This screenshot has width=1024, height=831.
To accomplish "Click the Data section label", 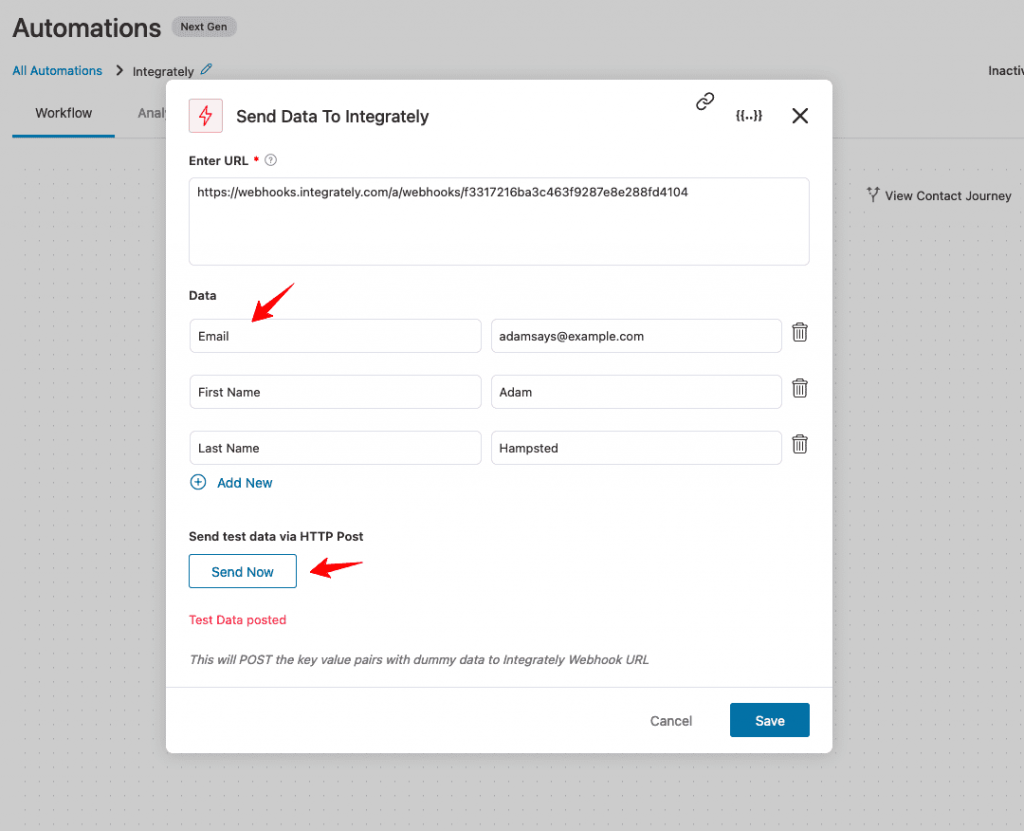I will [x=202, y=295].
